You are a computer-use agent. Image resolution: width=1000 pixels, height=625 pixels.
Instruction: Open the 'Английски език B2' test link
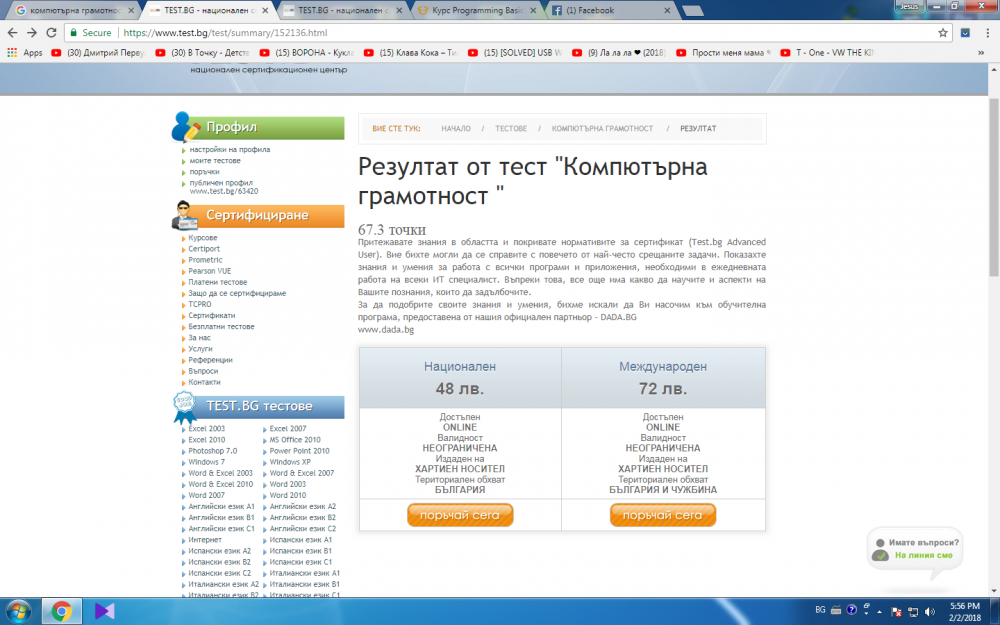[x=302, y=517]
